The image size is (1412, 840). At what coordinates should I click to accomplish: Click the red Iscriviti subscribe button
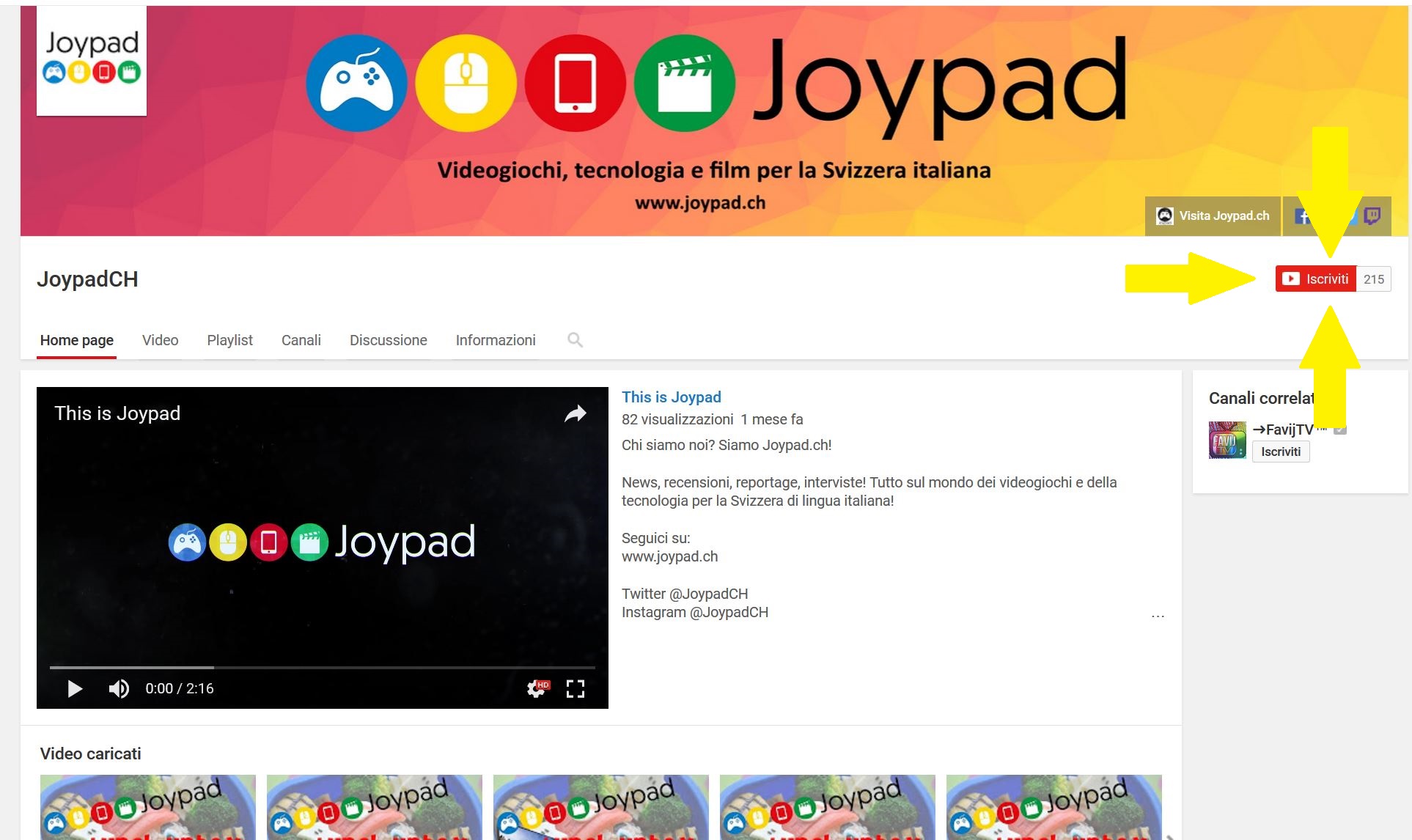pos(1316,279)
